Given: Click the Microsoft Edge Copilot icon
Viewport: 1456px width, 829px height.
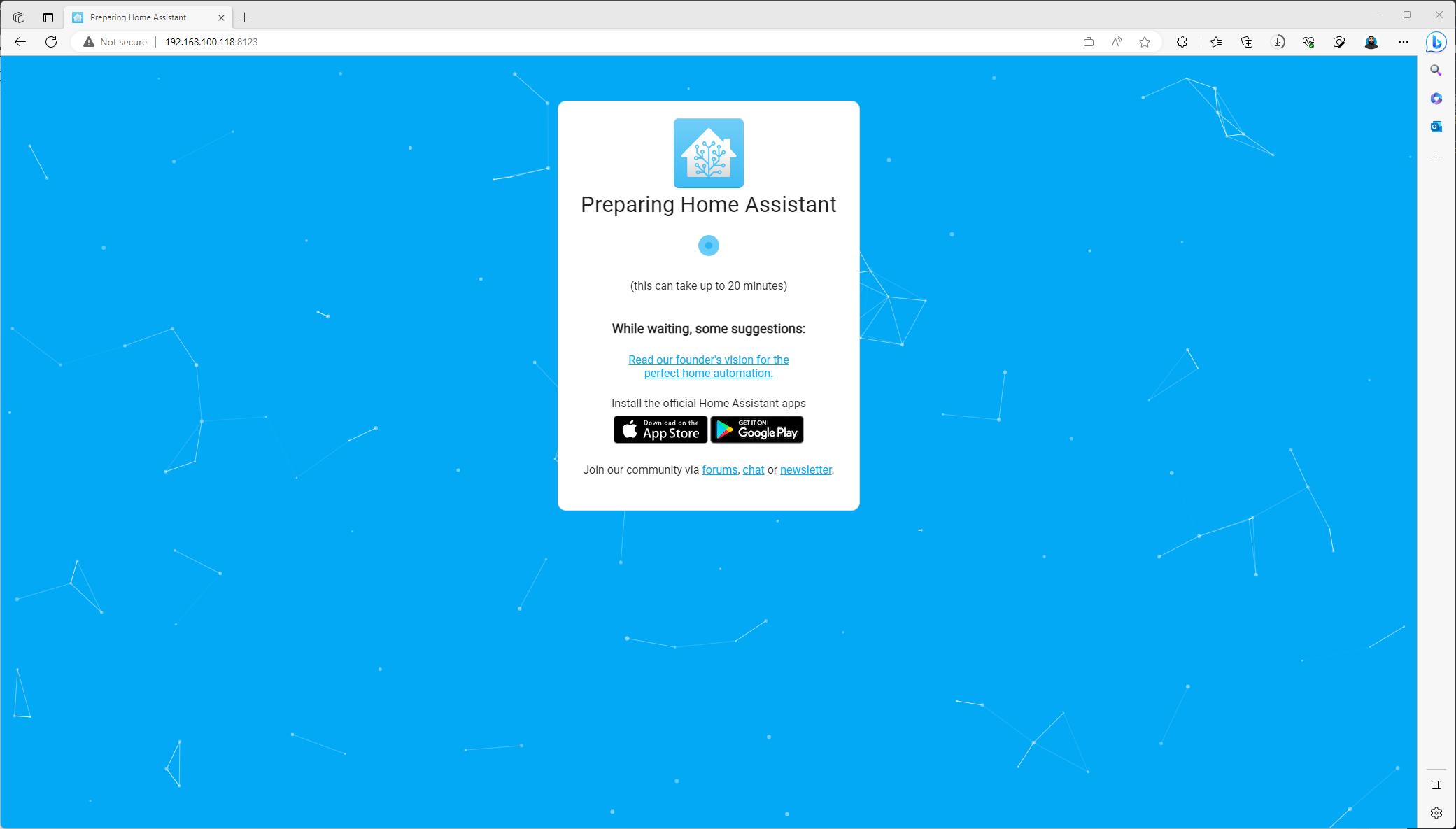Looking at the screenshot, I should pos(1437,42).
